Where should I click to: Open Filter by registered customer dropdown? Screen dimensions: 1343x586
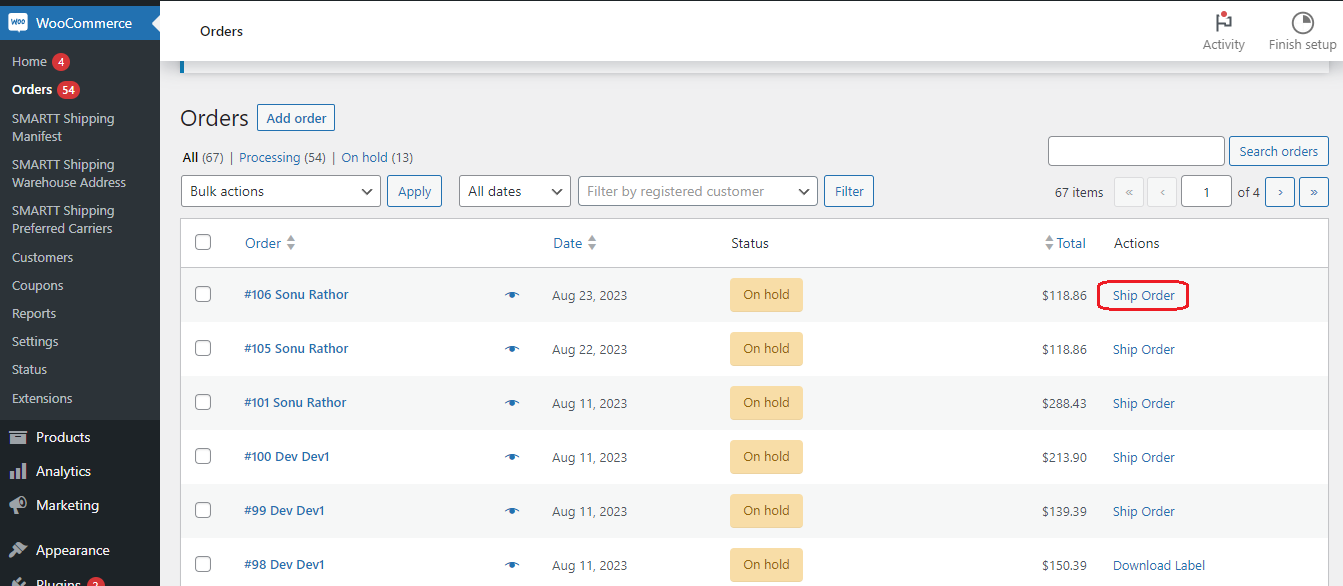click(697, 191)
